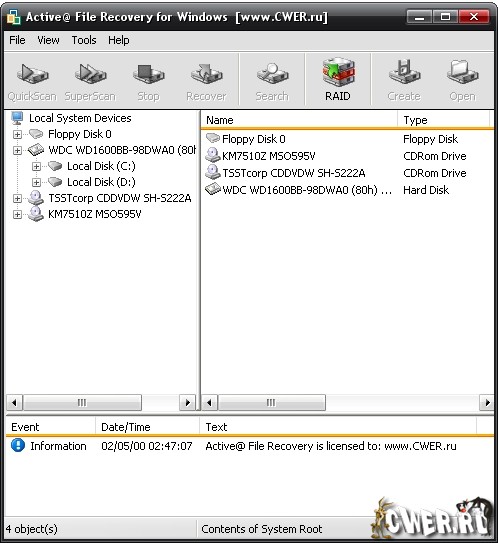Open the Tools menu
498x543 pixels.
pos(84,40)
